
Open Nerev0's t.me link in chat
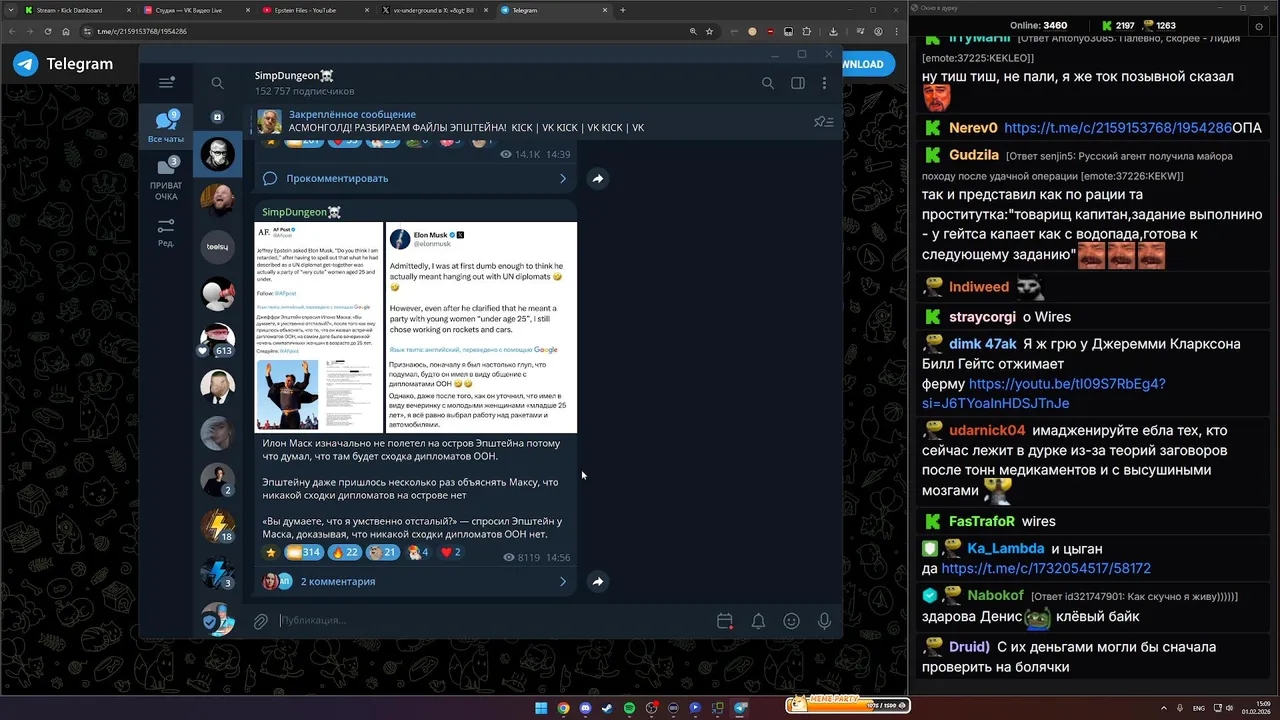(1118, 128)
